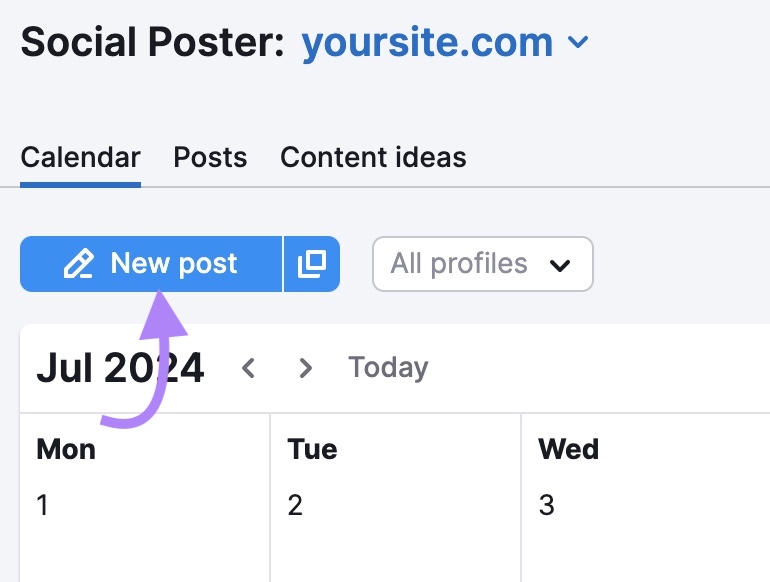The image size is (770, 582).
Task: Click the Social Poster title text
Action: tap(152, 42)
